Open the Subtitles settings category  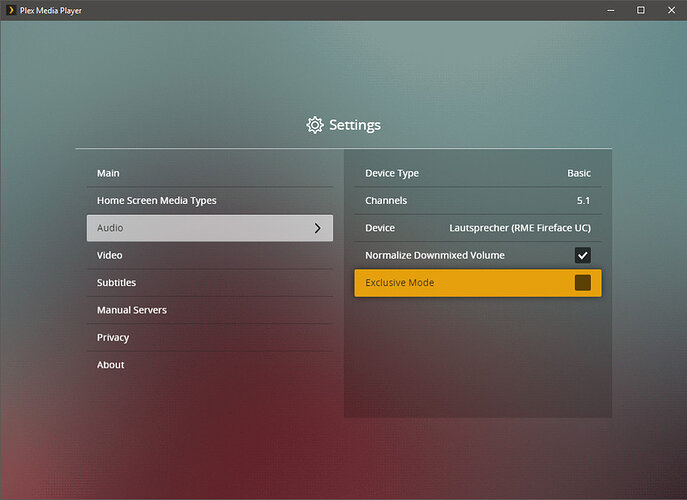click(x=209, y=283)
